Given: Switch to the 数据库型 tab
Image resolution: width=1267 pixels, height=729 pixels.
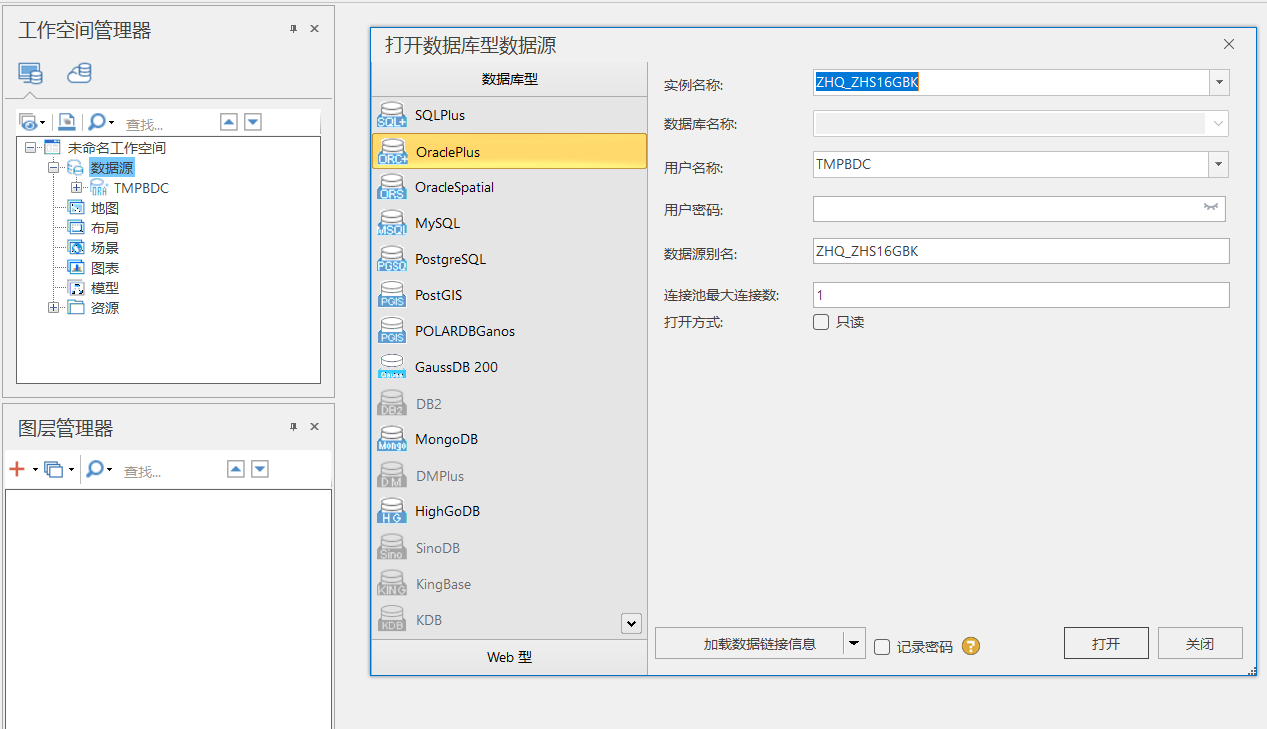Looking at the screenshot, I should click(509, 79).
